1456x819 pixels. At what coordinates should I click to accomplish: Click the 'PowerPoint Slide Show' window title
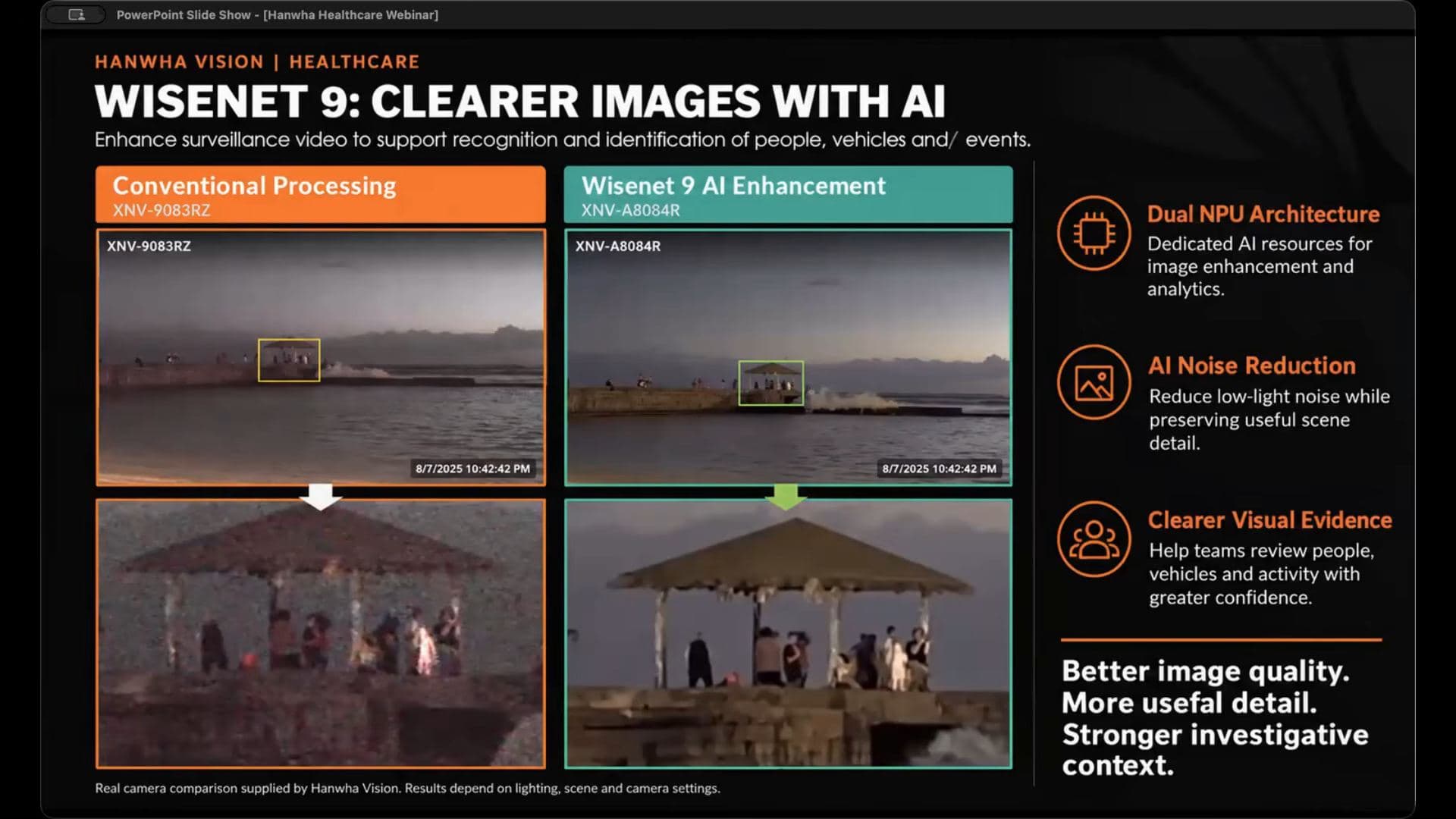(x=277, y=14)
